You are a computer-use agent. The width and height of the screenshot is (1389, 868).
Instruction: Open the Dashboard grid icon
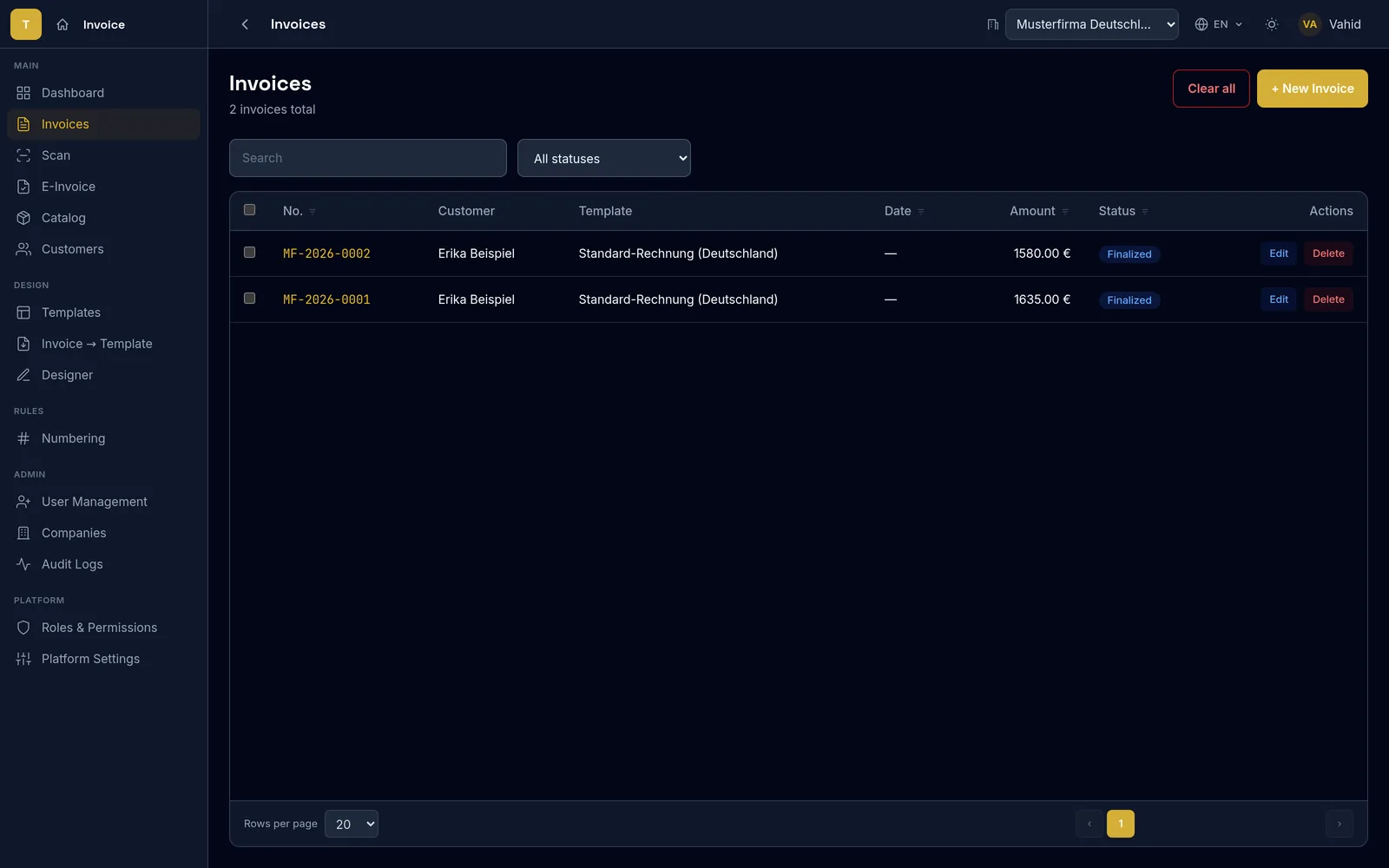23,93
